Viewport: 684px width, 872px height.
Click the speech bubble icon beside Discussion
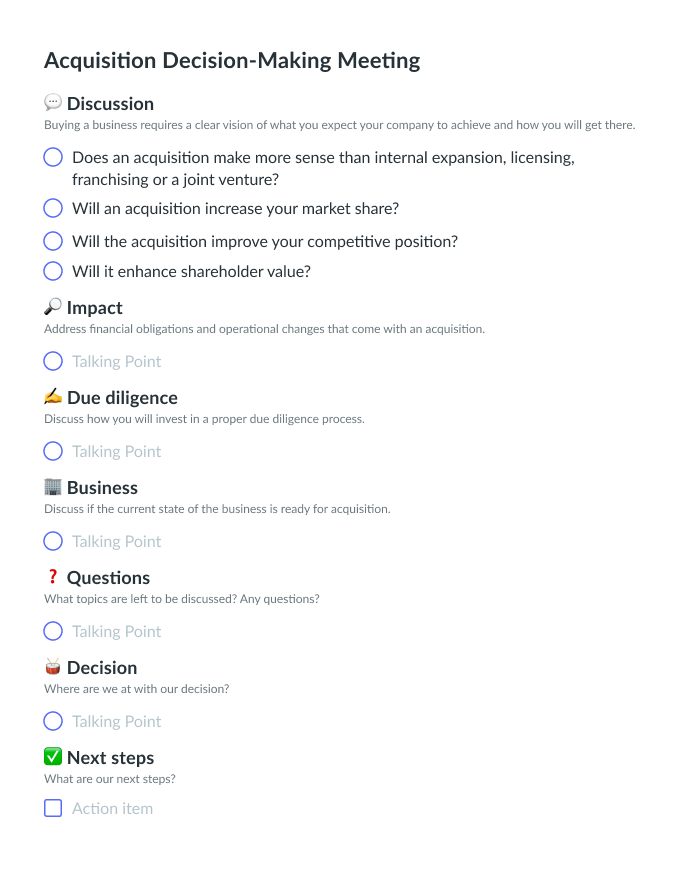(53, 103)
